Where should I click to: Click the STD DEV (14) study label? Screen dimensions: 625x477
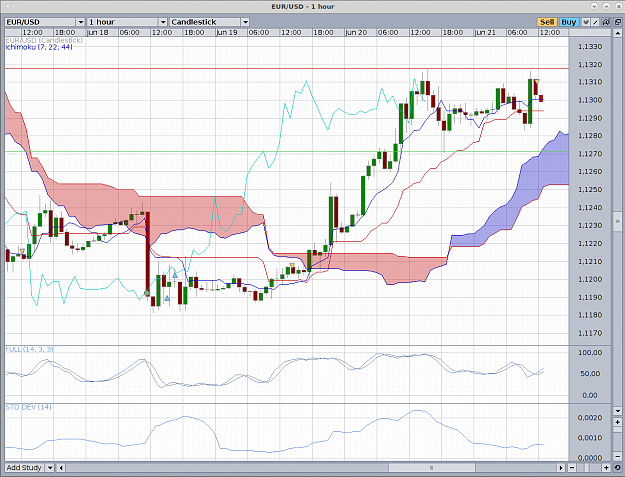[x=28, y=407]
